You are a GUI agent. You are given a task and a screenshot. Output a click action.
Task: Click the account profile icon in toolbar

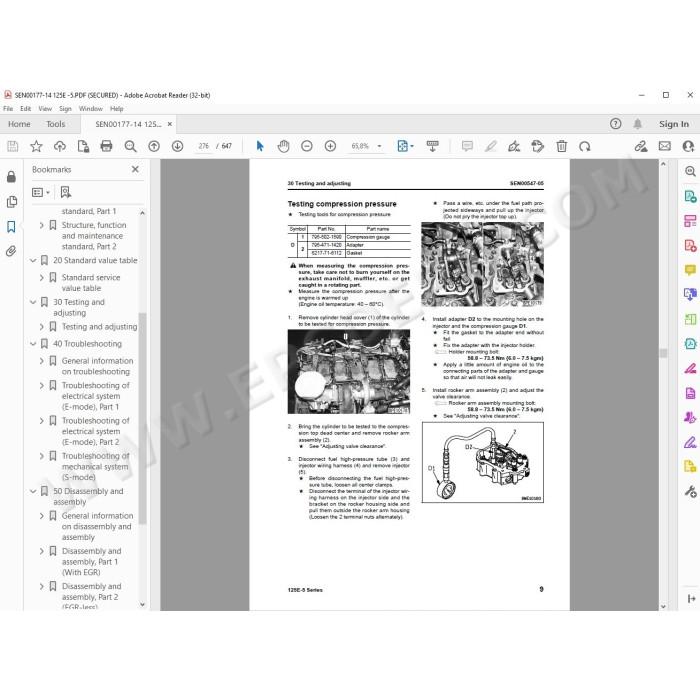click(688, 146)
